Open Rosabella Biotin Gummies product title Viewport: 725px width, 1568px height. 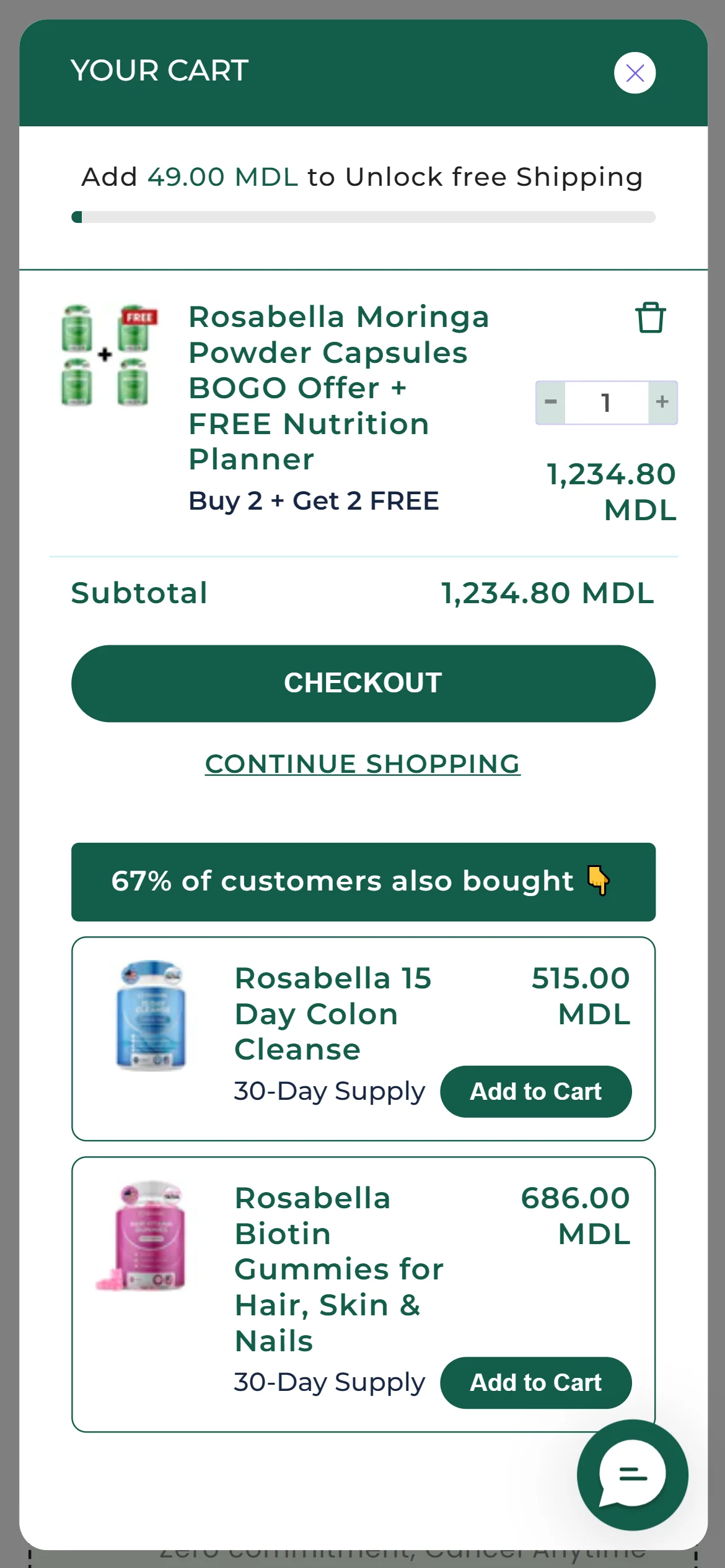pos(338,1269)
